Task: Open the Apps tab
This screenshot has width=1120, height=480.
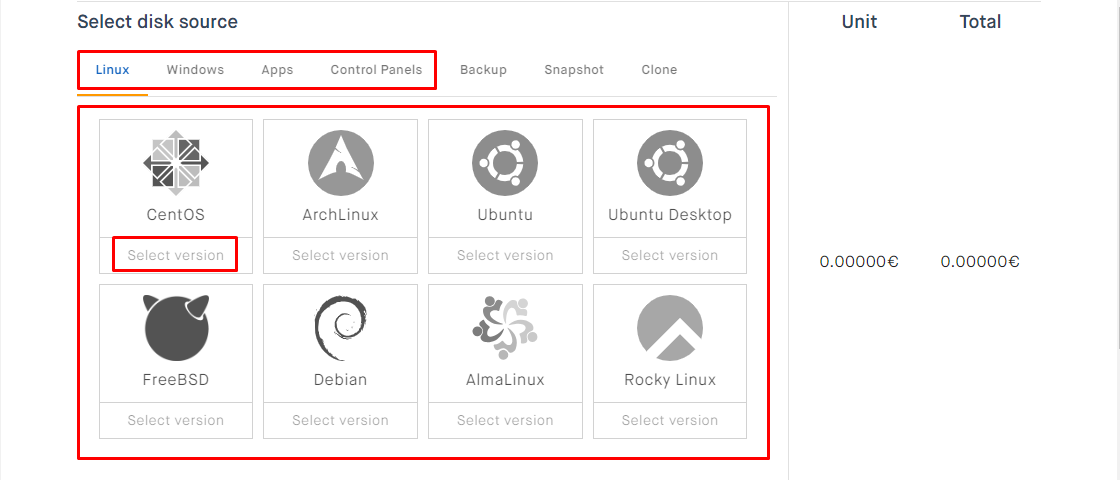Action: click(277, 70)
